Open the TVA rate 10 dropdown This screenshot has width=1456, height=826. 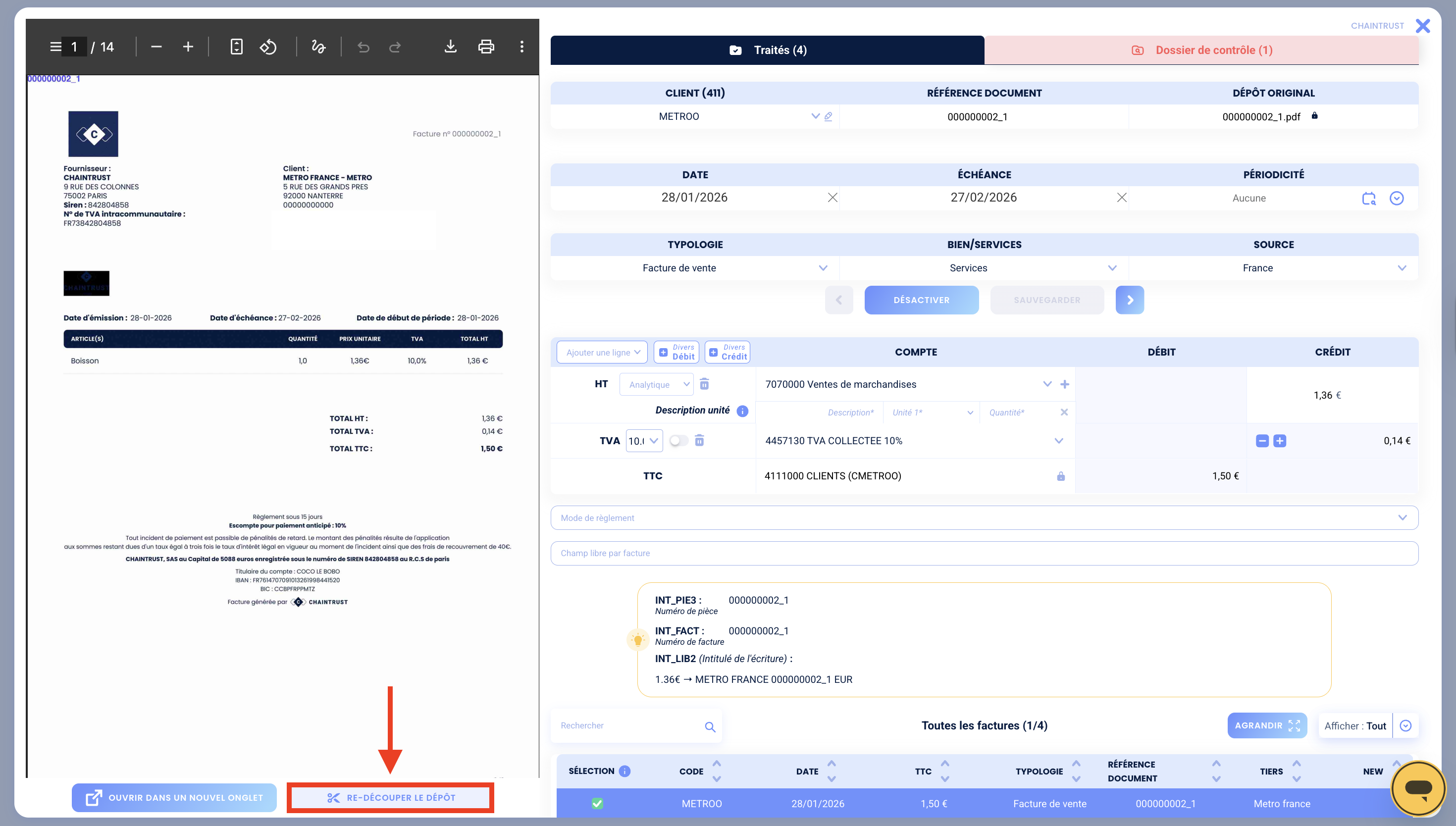[x=644, y=441]
